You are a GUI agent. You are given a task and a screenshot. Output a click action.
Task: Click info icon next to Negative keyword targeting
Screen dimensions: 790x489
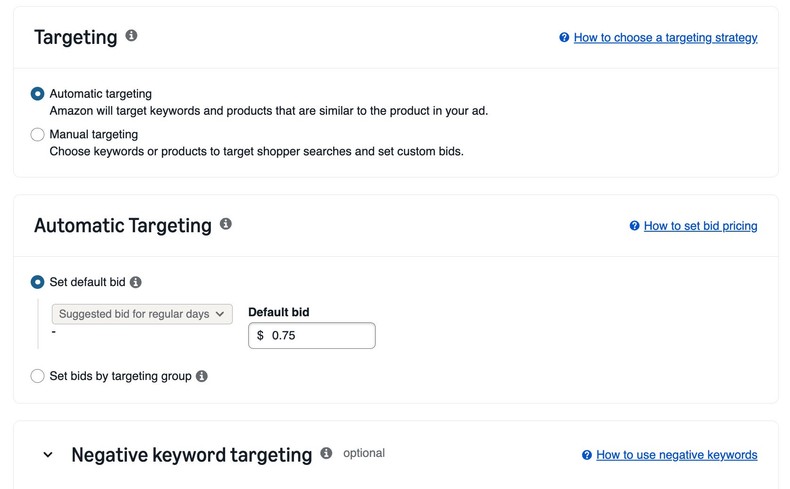point(326,453)
